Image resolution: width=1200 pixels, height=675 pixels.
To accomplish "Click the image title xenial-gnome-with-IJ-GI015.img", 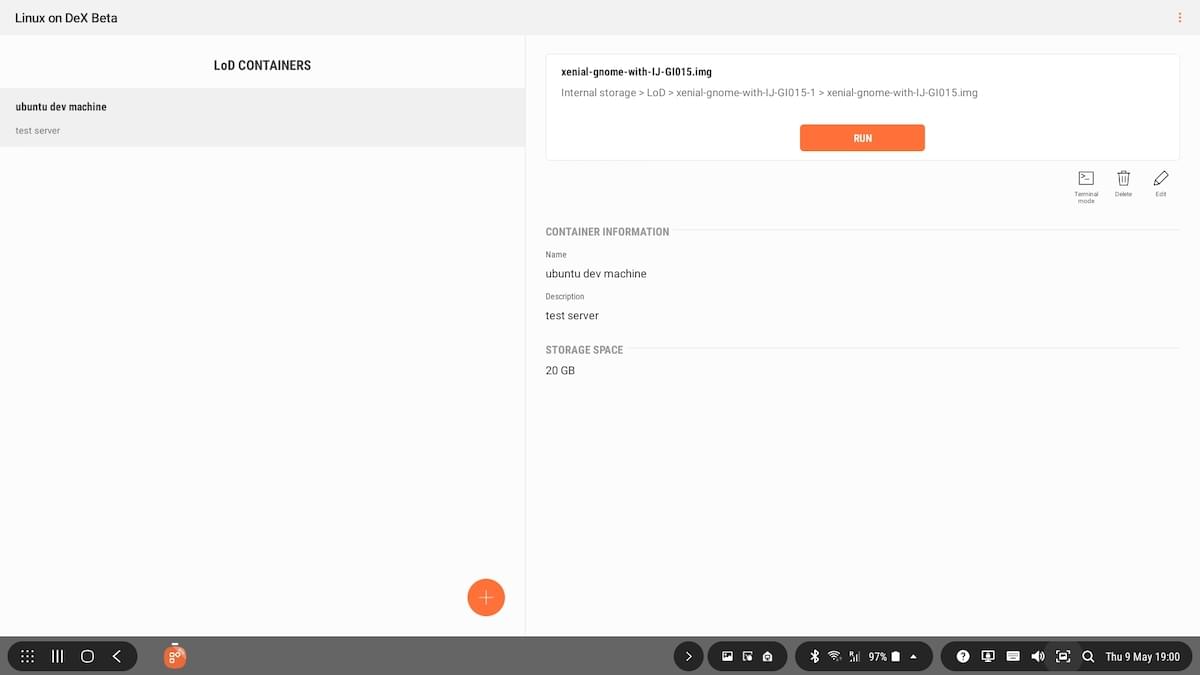I will [635, 72].
